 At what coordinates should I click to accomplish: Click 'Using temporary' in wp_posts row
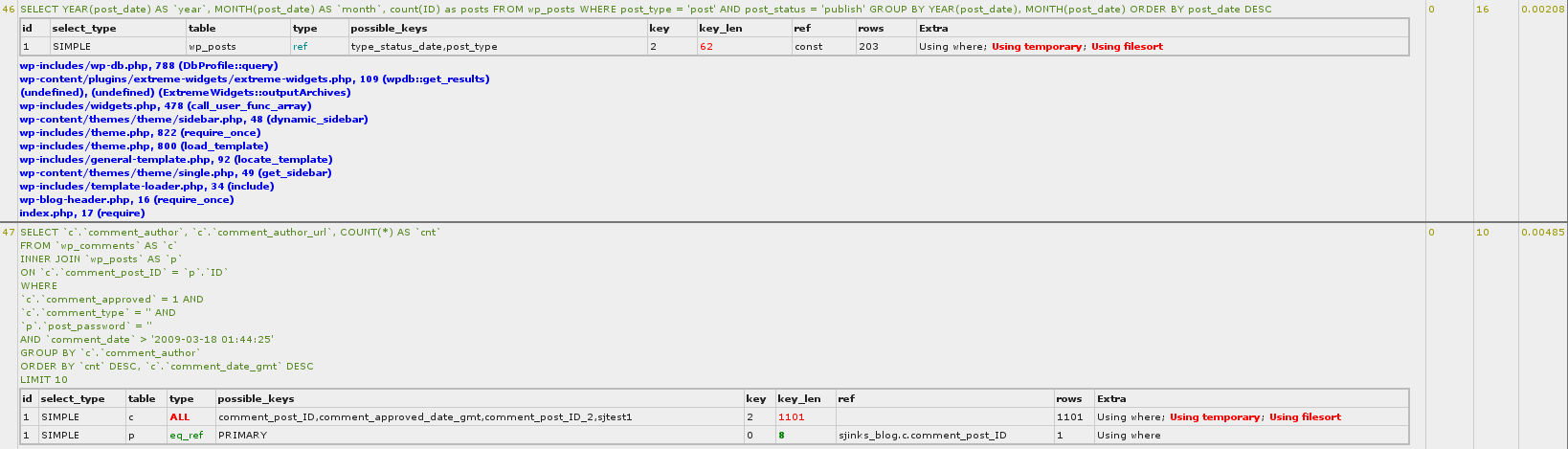pyautogui.click(x=1036, y=46)
